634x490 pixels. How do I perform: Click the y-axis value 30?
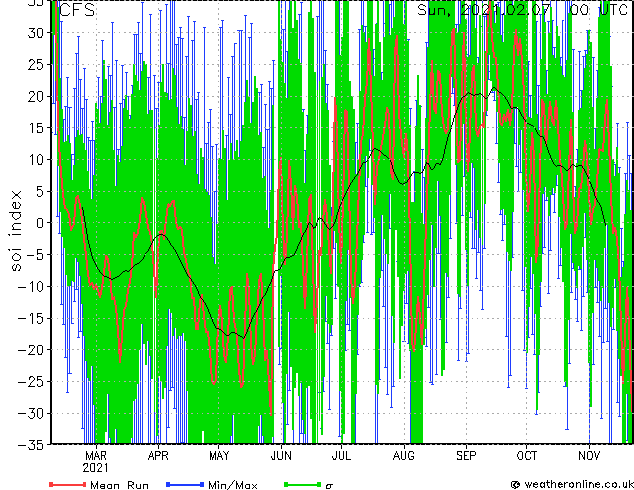coord(37,33)
